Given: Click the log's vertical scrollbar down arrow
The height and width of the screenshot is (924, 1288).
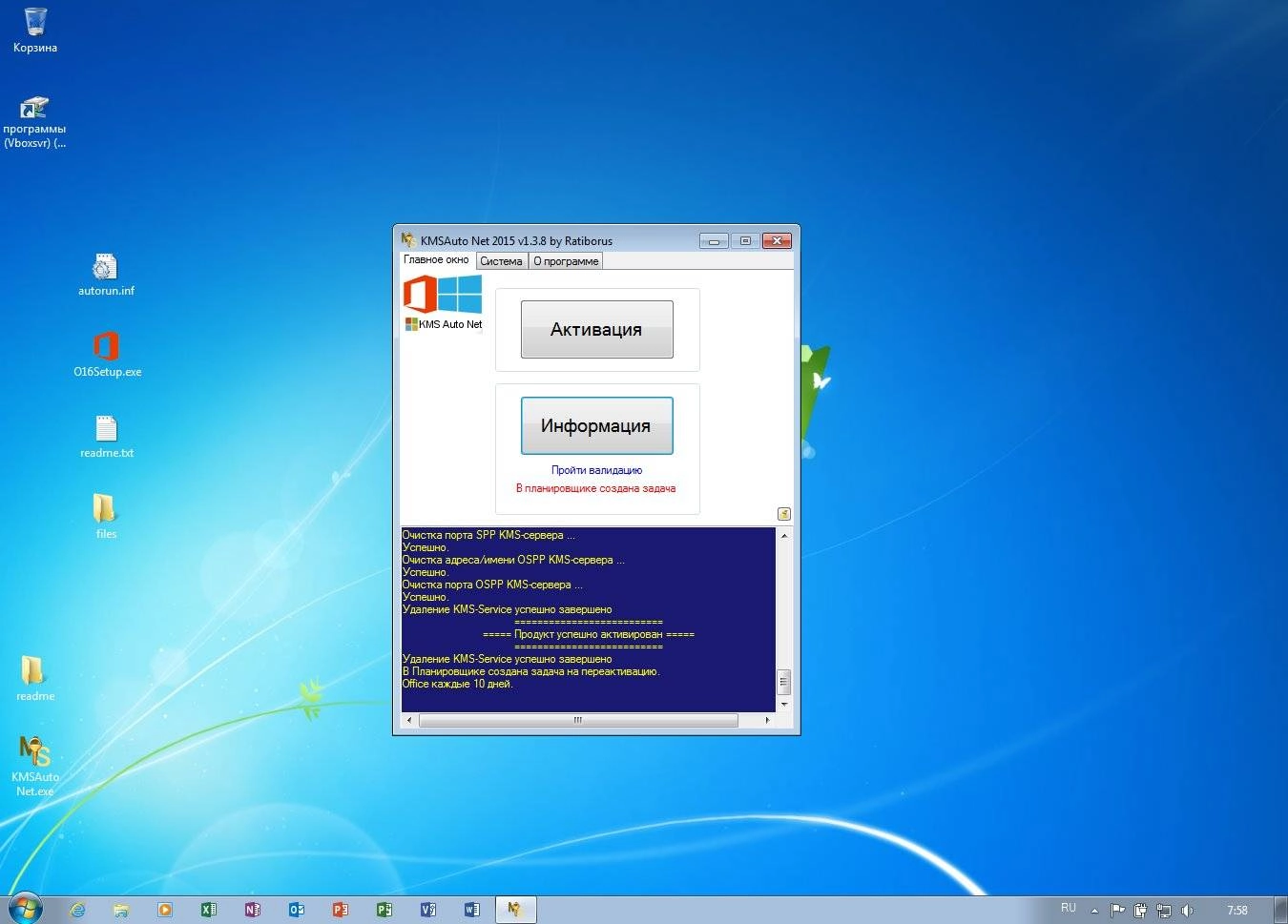Looking at the screenshot, I should point(784,705).
